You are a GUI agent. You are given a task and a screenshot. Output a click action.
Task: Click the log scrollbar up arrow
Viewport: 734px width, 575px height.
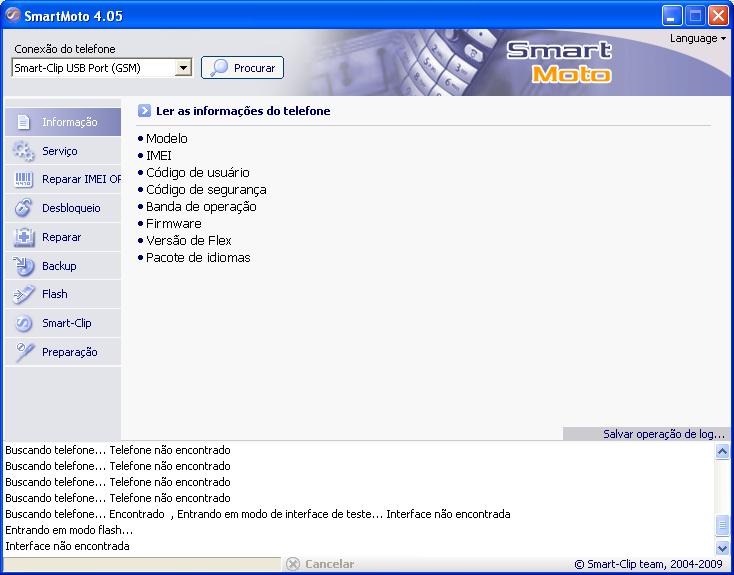coord(722,451)
